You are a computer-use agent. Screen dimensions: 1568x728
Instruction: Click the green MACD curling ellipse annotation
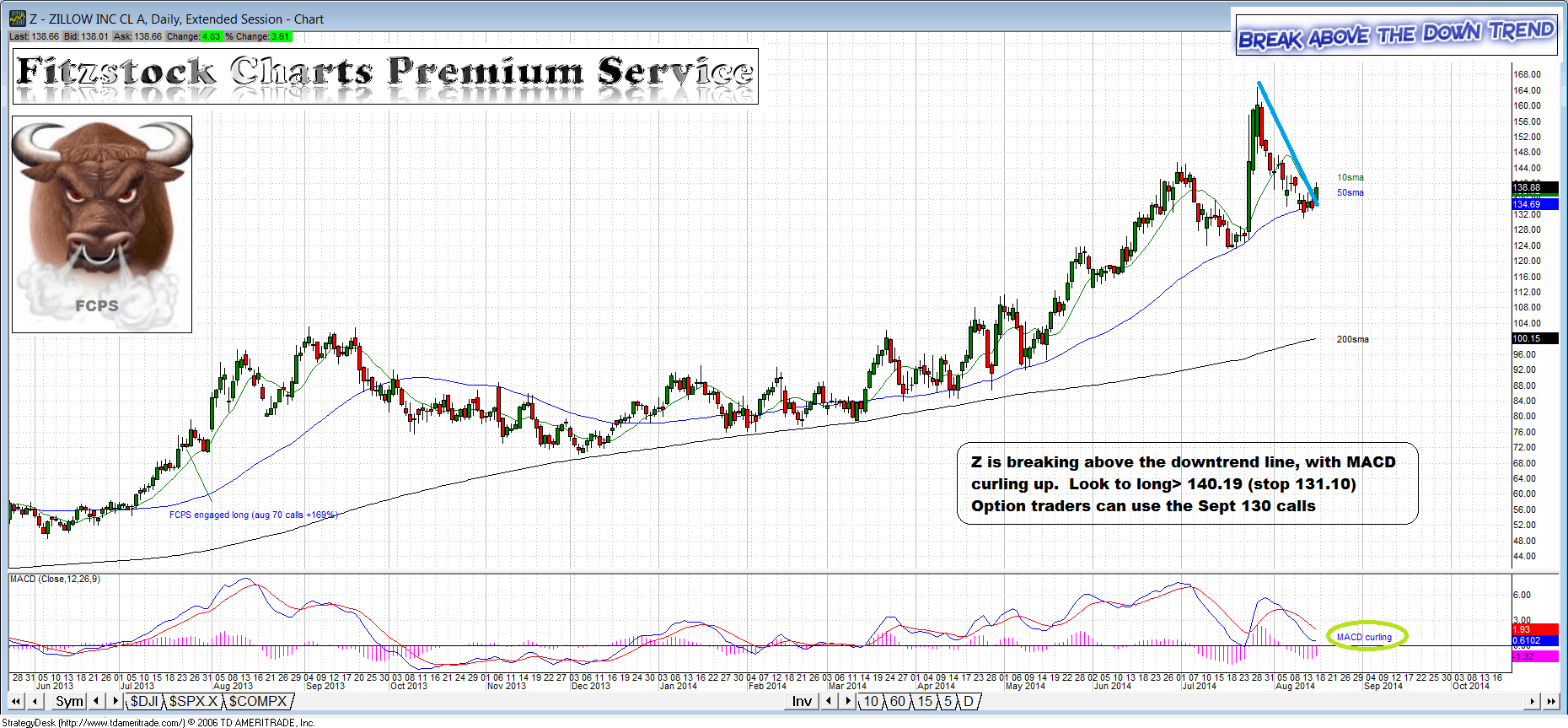click(1367, 636)
